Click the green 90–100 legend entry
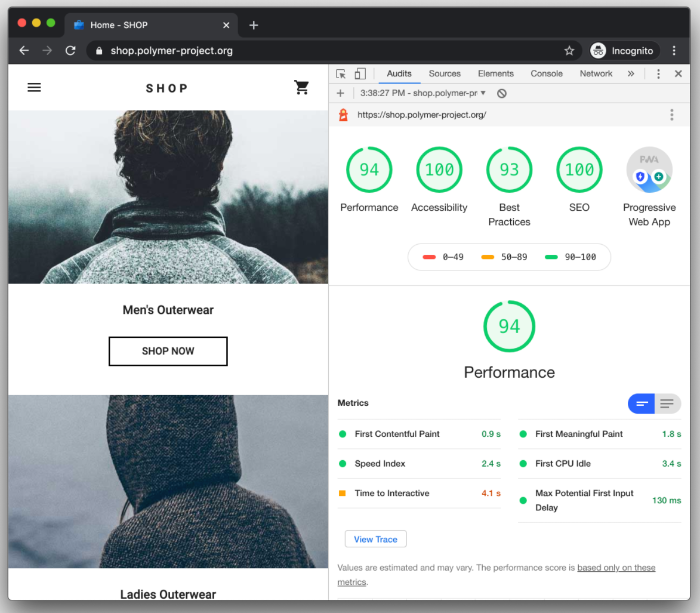 571,257
